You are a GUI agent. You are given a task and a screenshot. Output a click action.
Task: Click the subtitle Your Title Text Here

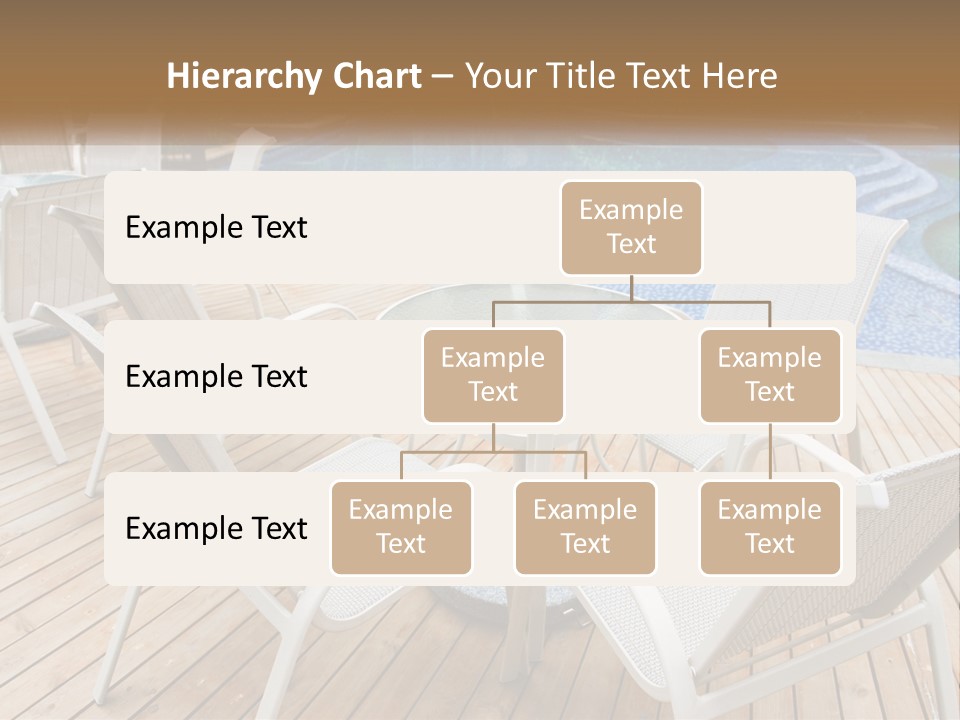(x=620, y=75)
